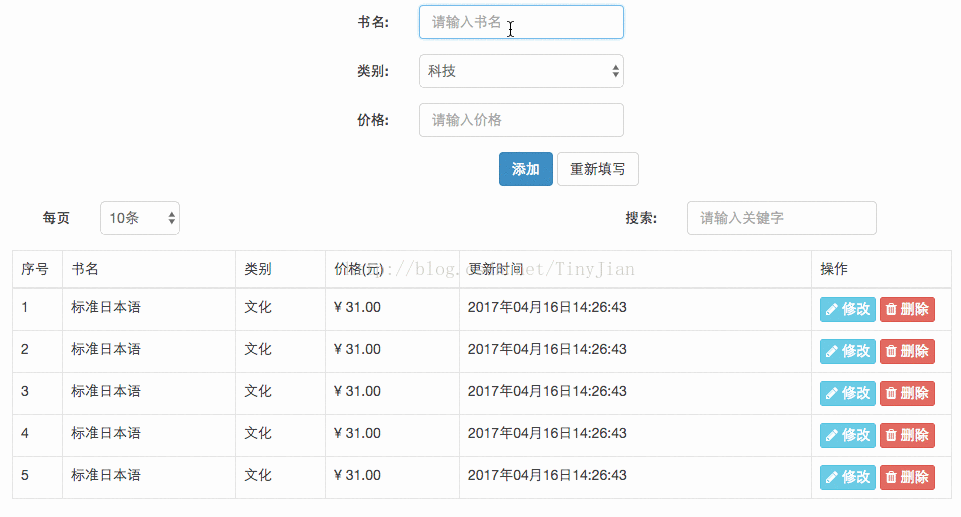The image size is (961, 517).
Task: Click 修改 button in row 1
Action: click(848, 309)
